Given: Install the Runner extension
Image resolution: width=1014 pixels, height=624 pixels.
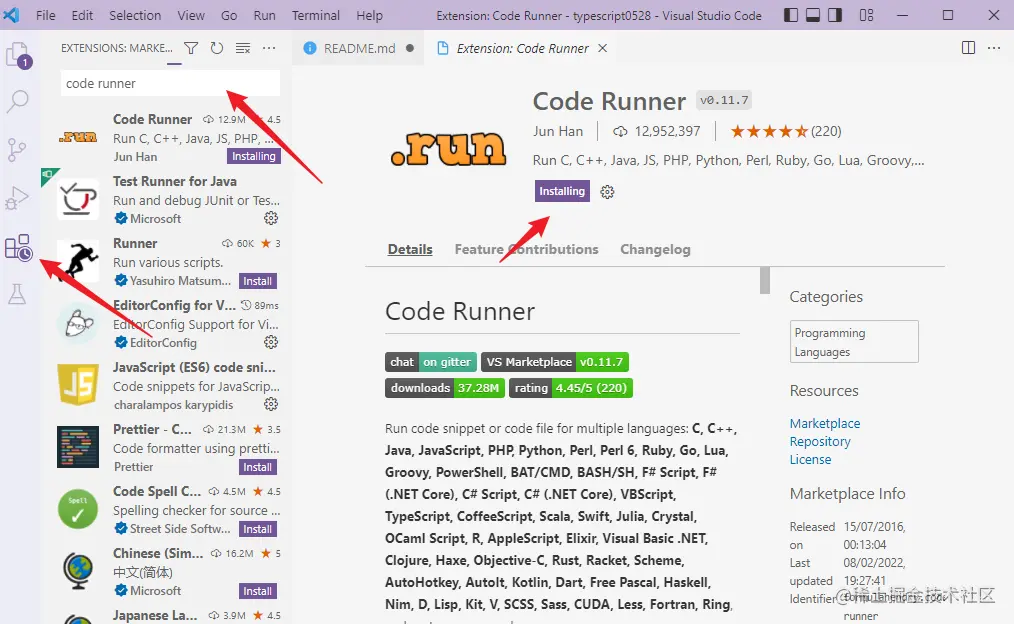Looking at the screenshot, I should click(257, 281).
